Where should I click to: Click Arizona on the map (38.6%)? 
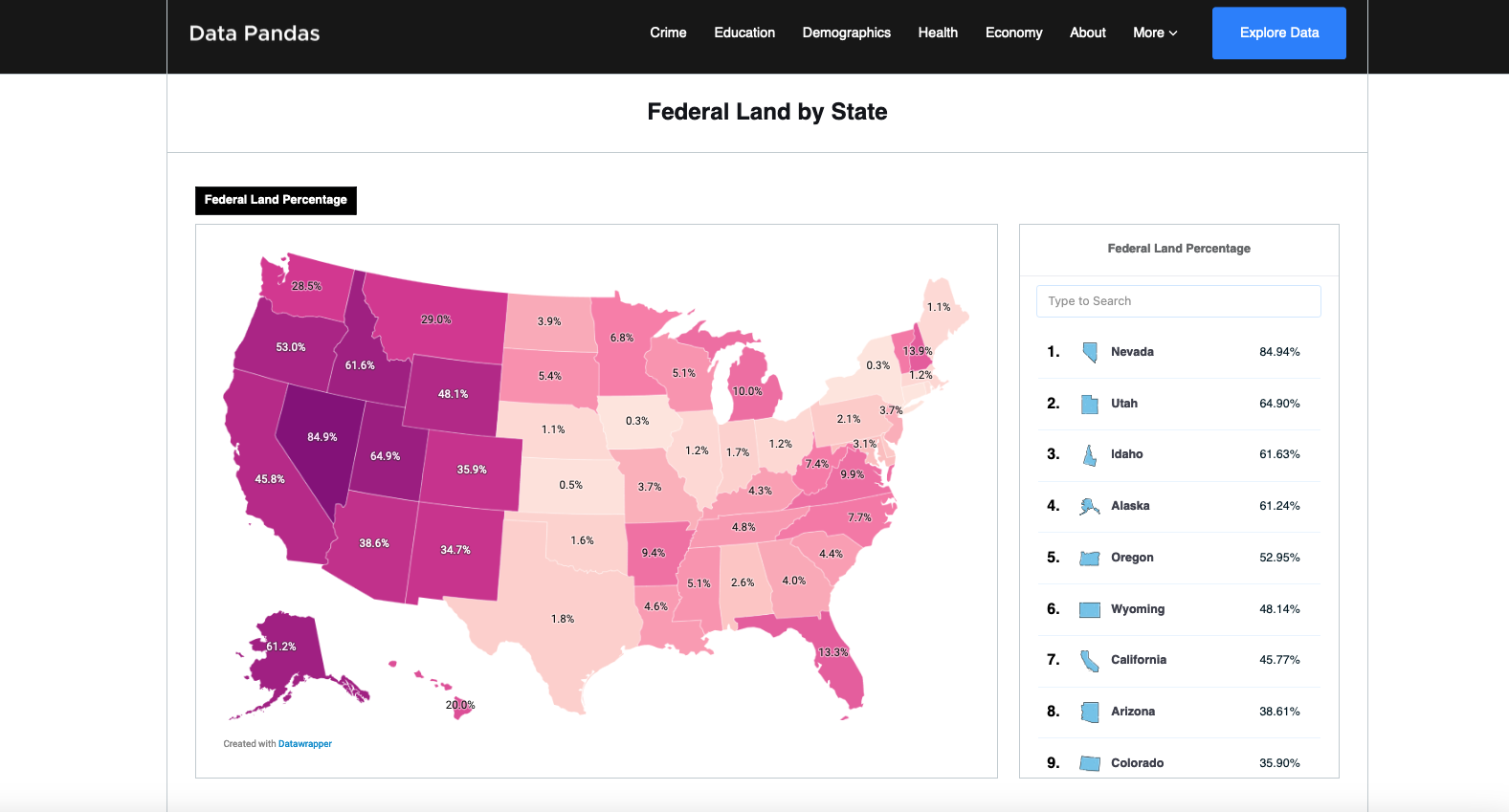coord(372,544)
